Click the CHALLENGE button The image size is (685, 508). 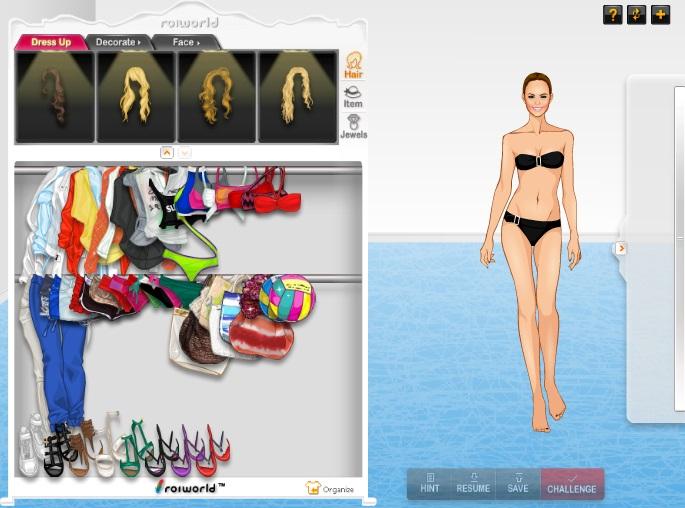click(572, 484)
